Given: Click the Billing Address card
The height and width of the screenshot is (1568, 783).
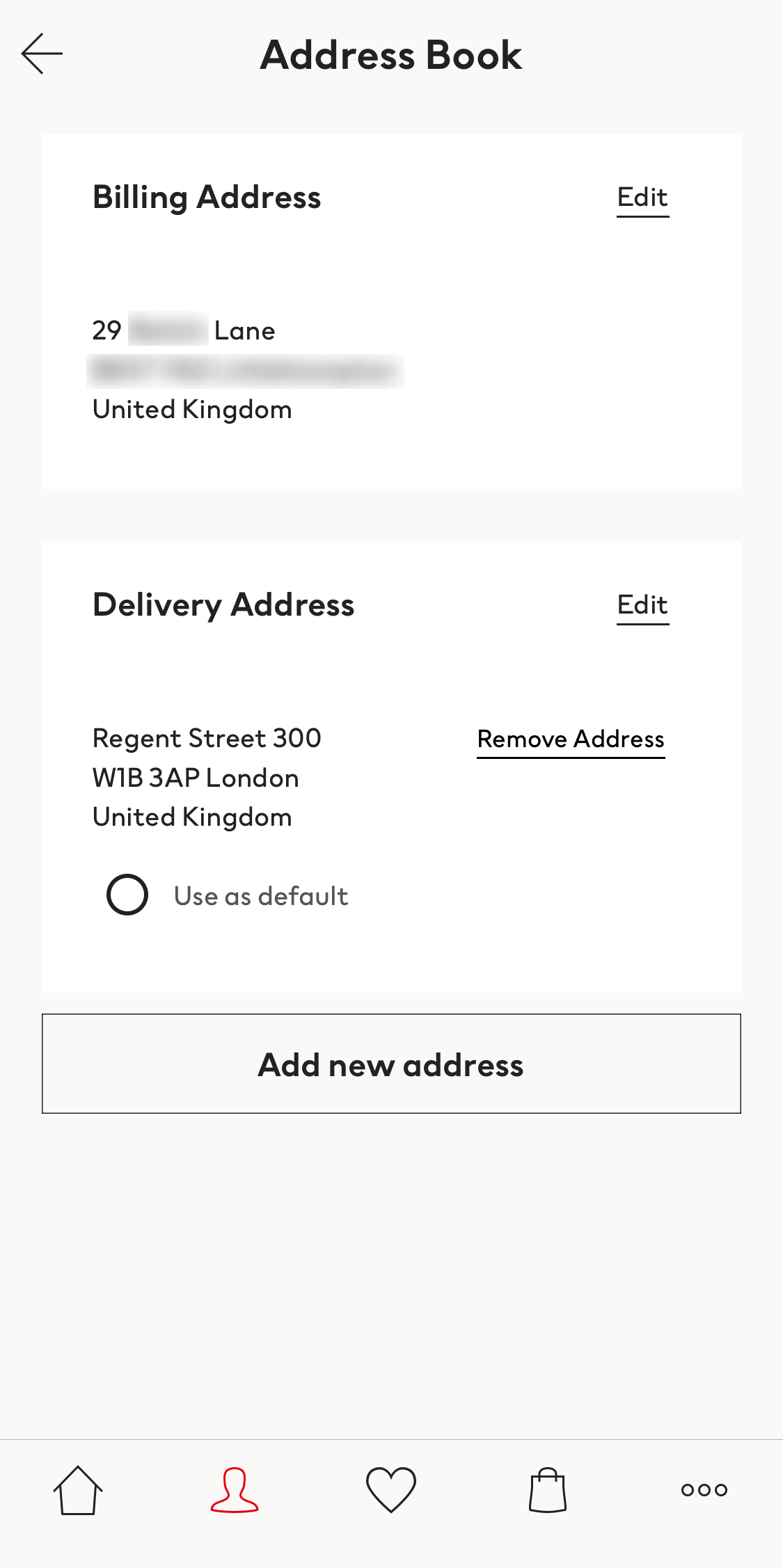Looking at the screenshot, I should (x=391, y=311).
